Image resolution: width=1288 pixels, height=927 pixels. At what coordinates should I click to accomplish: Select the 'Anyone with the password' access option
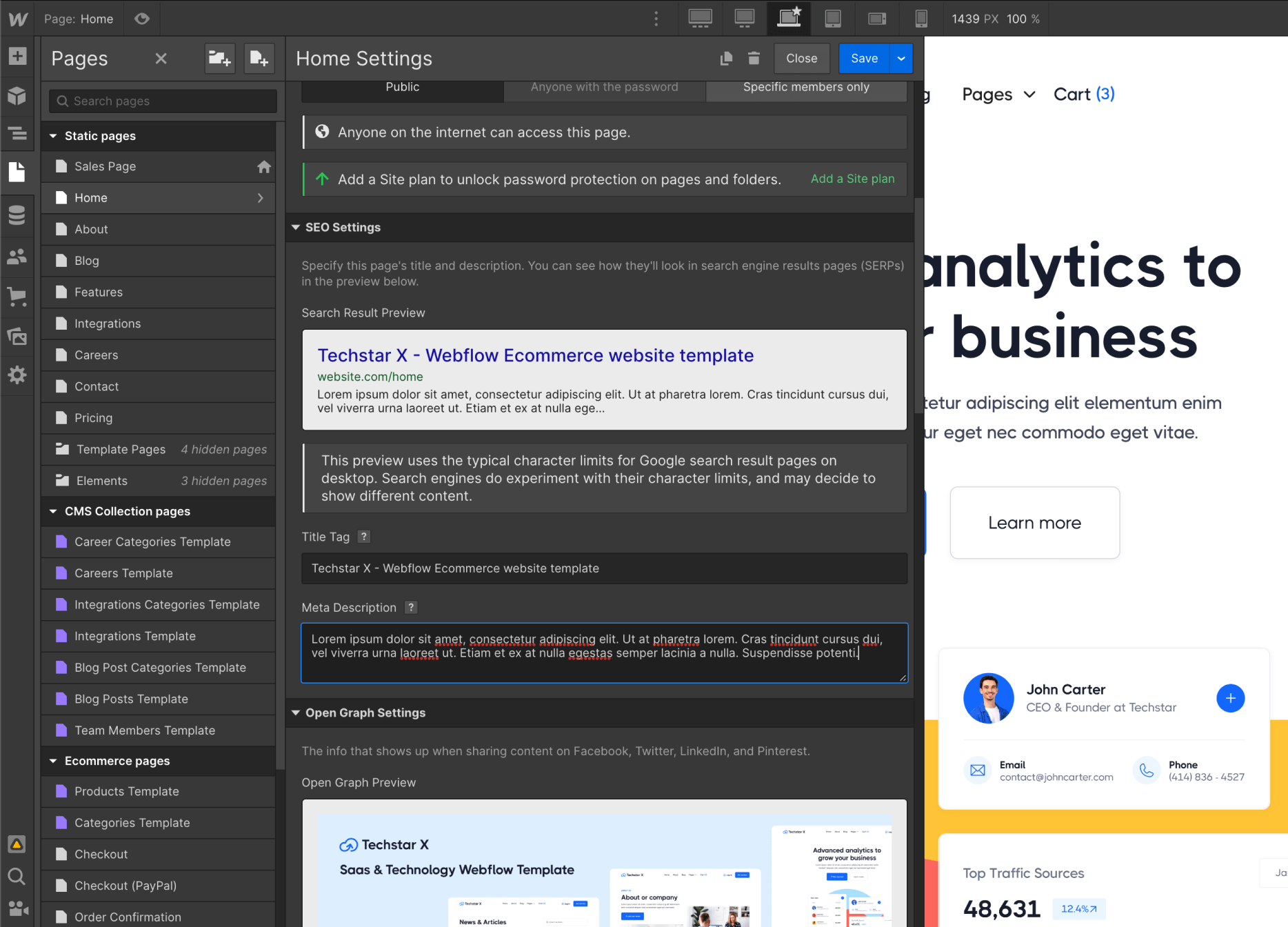pyautogui.click(x=604, y=87)
